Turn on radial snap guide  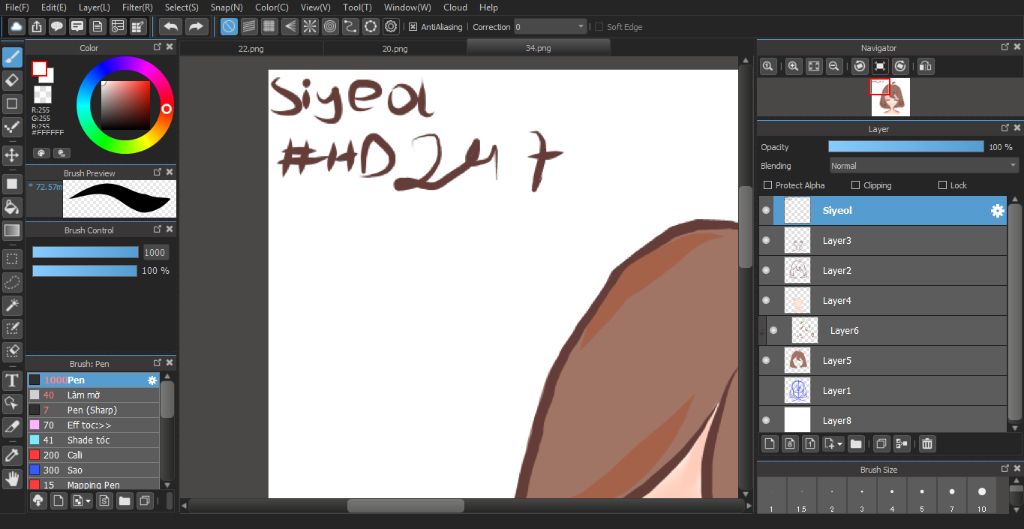click(310, 27)
